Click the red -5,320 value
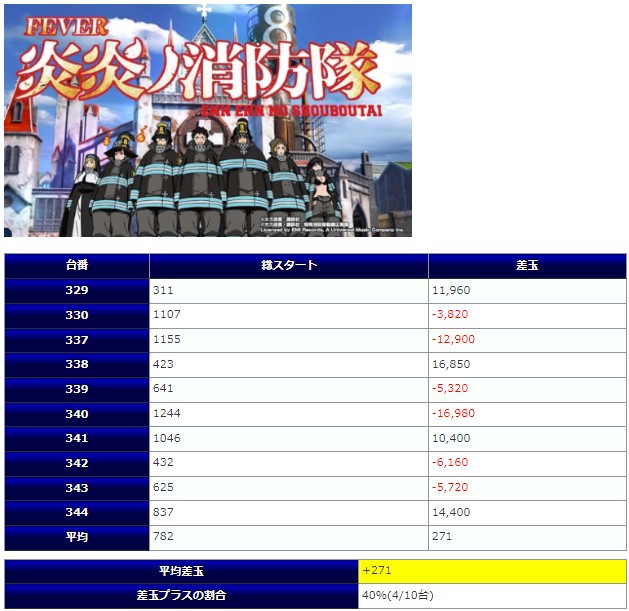 [450, 389]
